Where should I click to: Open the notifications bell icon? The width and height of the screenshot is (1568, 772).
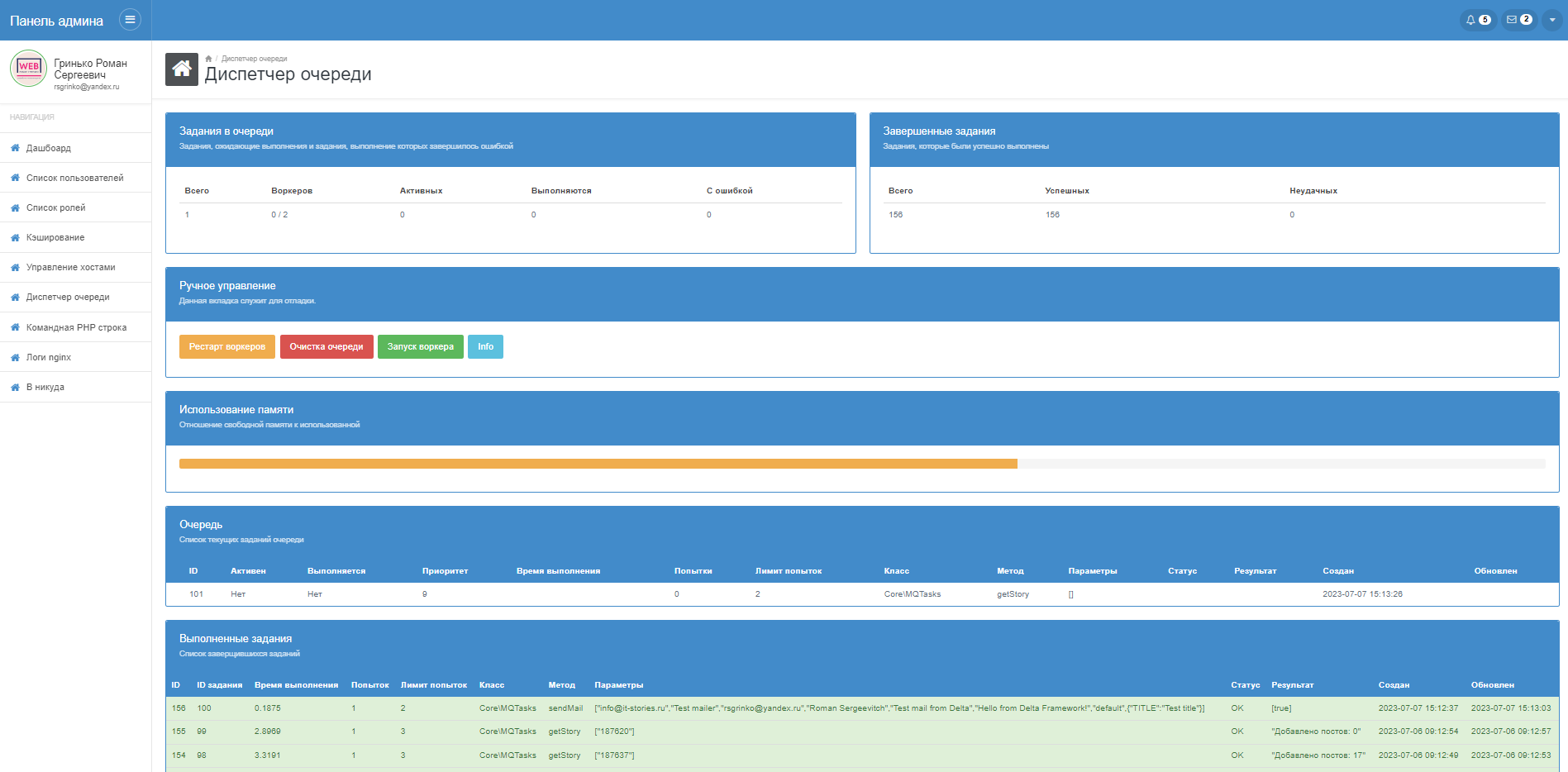[1477, 20]
